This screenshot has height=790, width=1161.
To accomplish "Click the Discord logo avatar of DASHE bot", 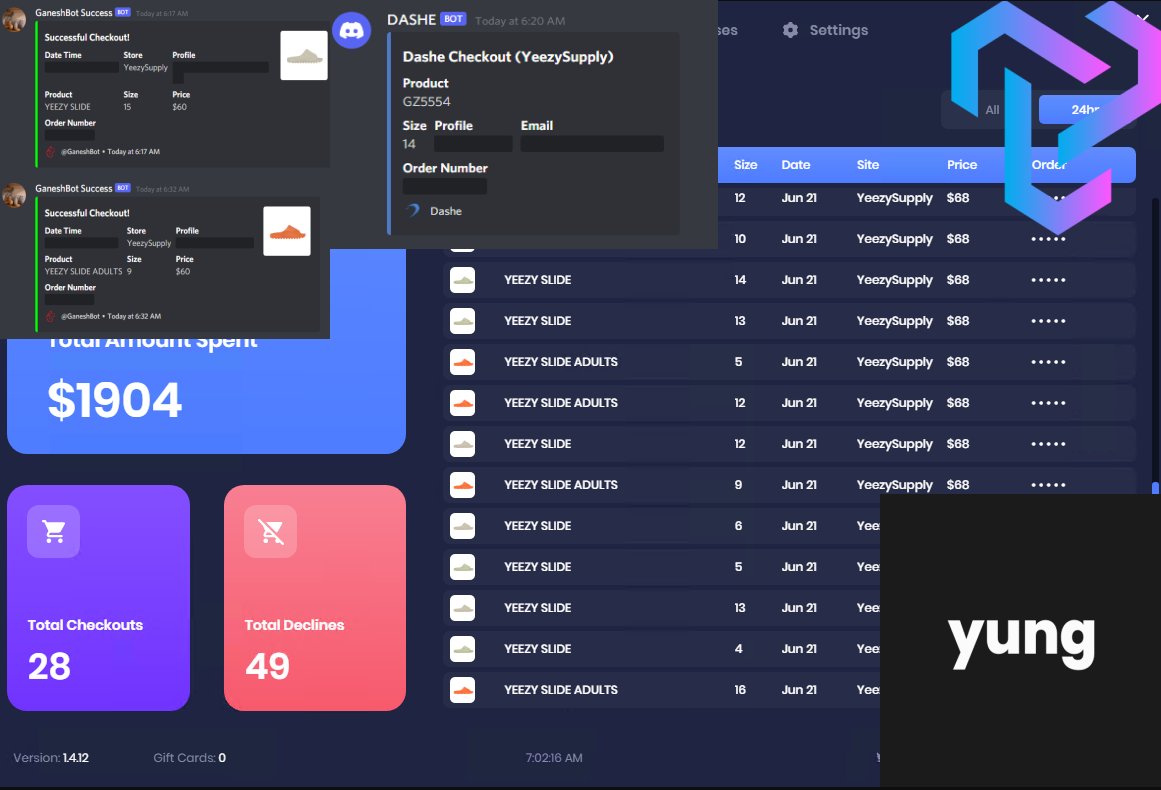I will [352, 30].
